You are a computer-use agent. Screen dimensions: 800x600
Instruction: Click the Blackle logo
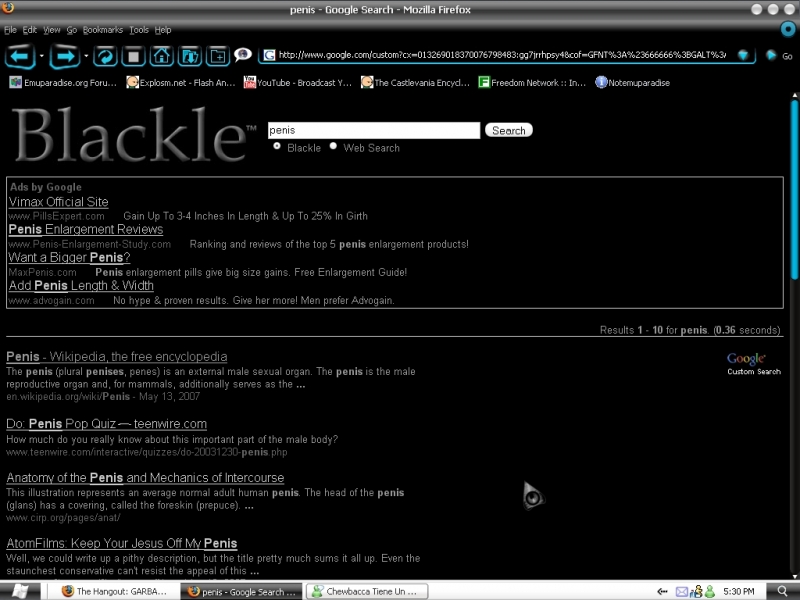click(134, 135)
